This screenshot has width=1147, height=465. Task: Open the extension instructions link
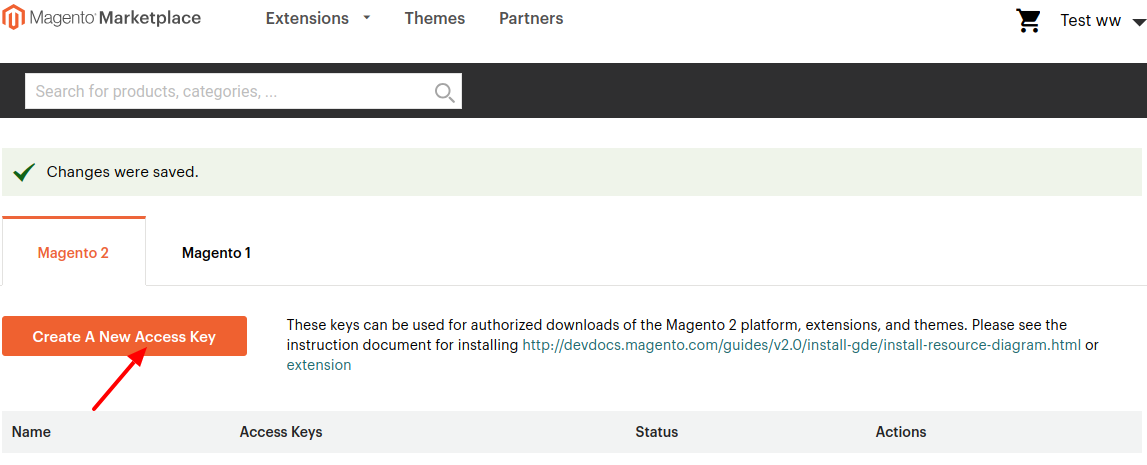(319, 365)
